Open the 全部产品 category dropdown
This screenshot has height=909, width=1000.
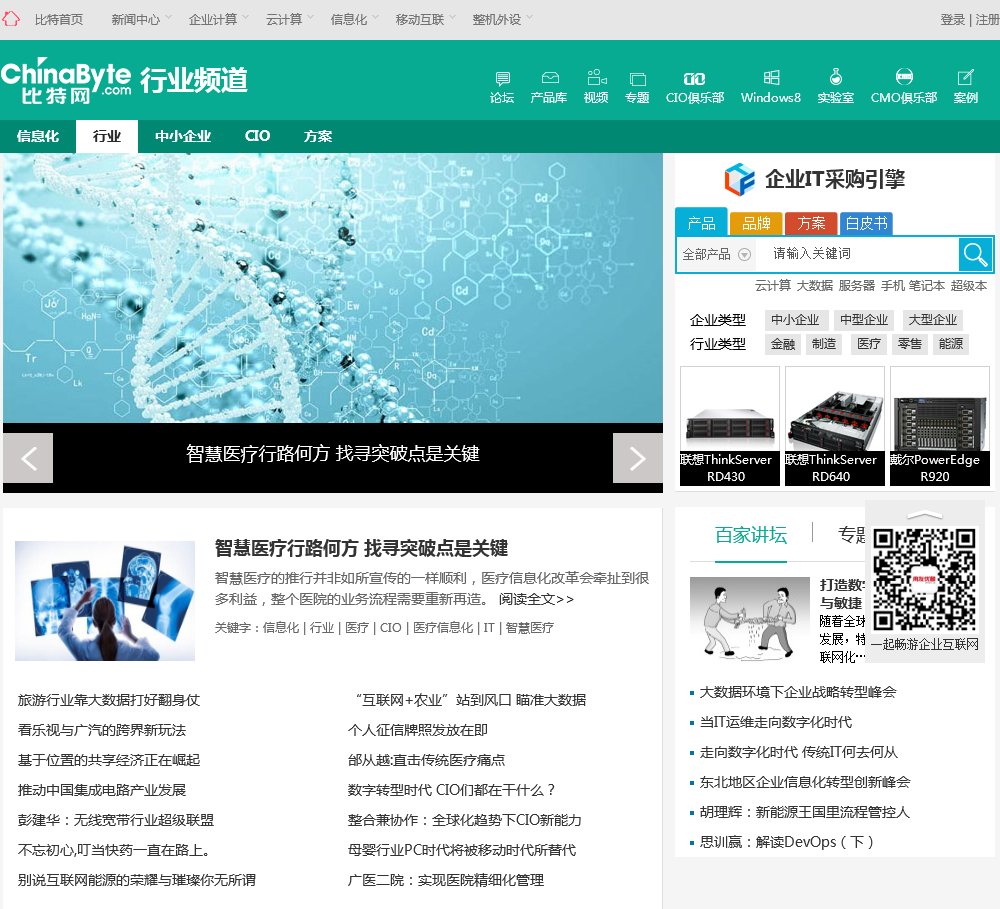coord(716,255)
